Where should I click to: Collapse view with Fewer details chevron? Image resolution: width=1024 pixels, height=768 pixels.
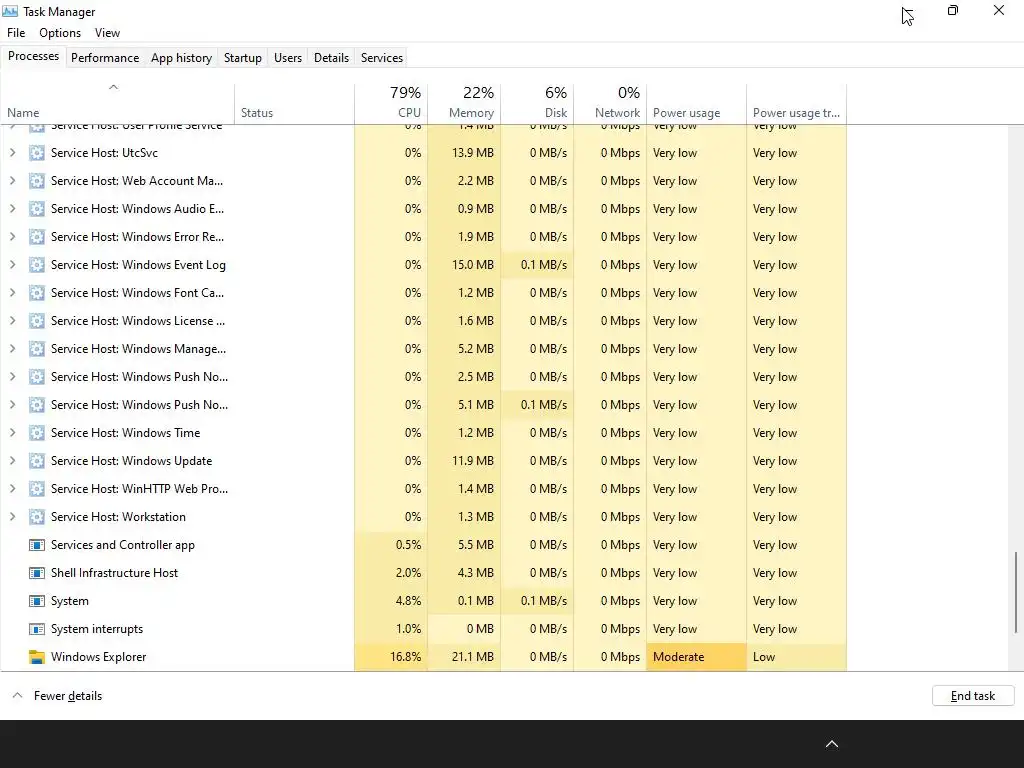click(18, 696)
